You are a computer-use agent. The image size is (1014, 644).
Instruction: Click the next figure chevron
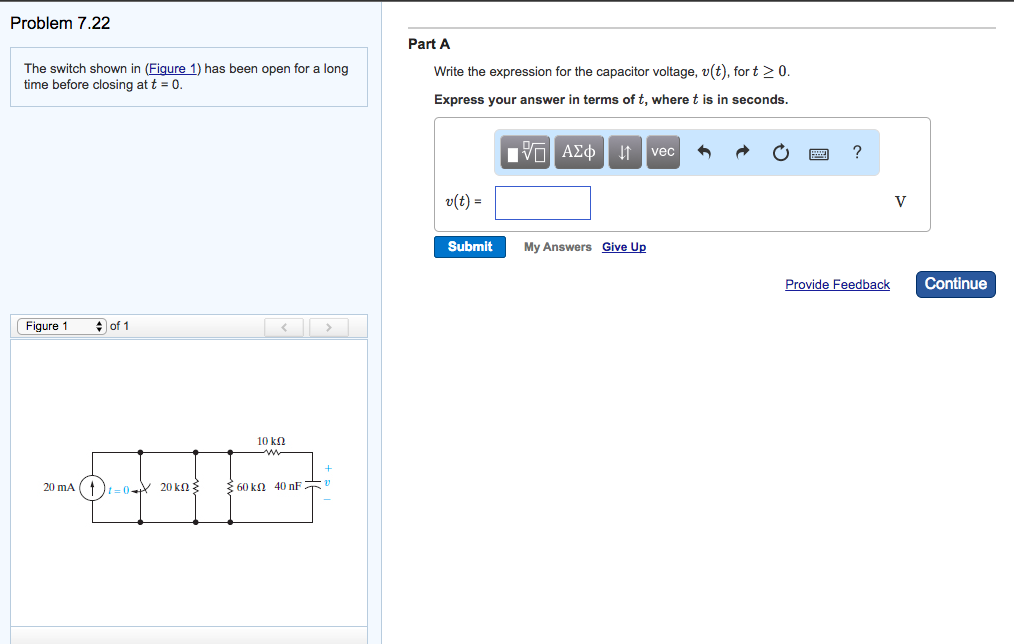click(328, 326)
